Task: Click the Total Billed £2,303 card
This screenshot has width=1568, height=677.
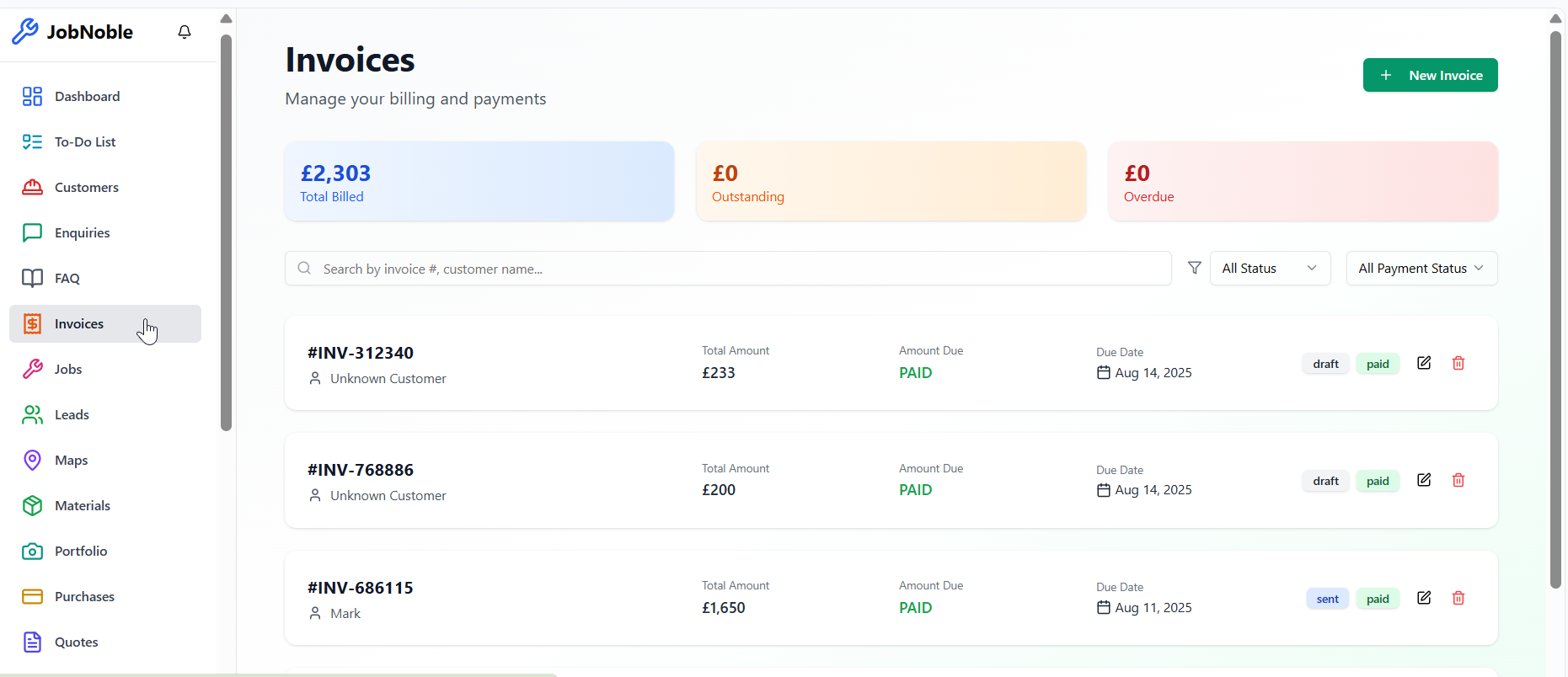Action: [x=479, y=181]
